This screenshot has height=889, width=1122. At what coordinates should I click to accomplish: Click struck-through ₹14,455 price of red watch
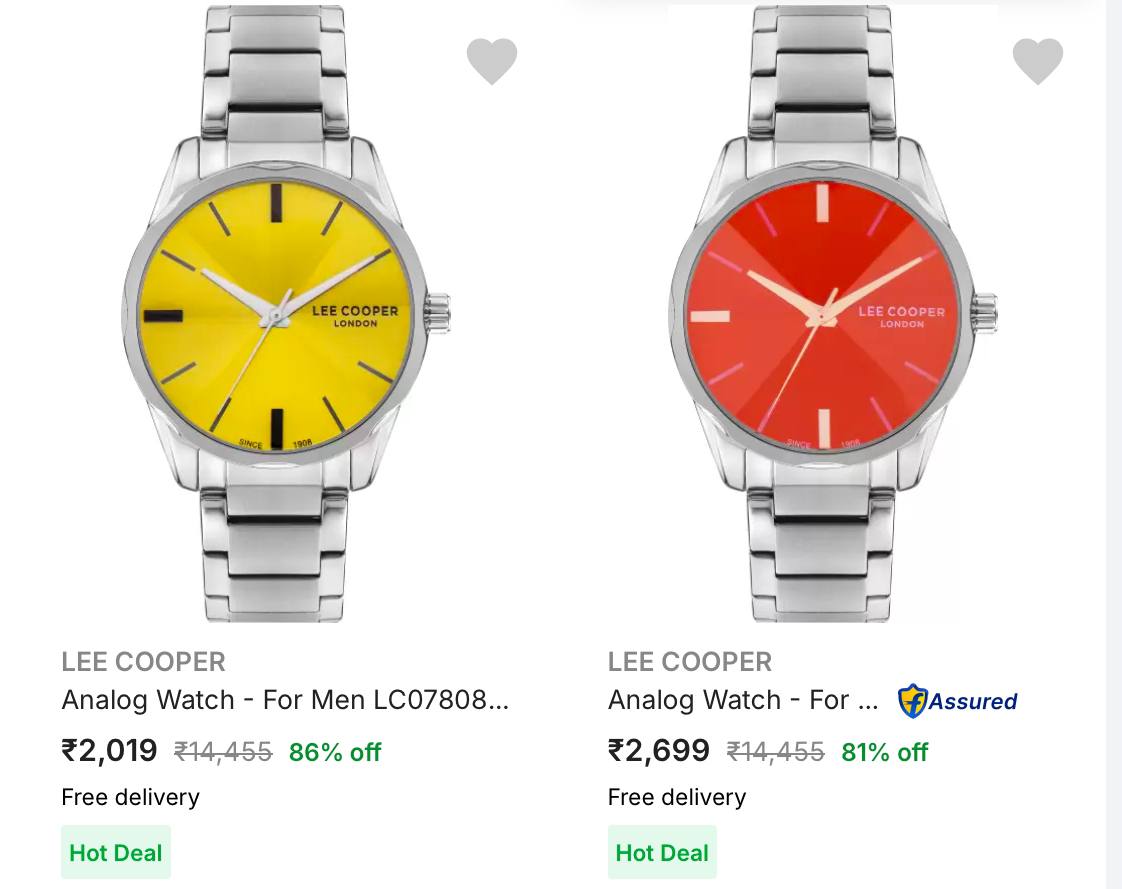[776, 752]
